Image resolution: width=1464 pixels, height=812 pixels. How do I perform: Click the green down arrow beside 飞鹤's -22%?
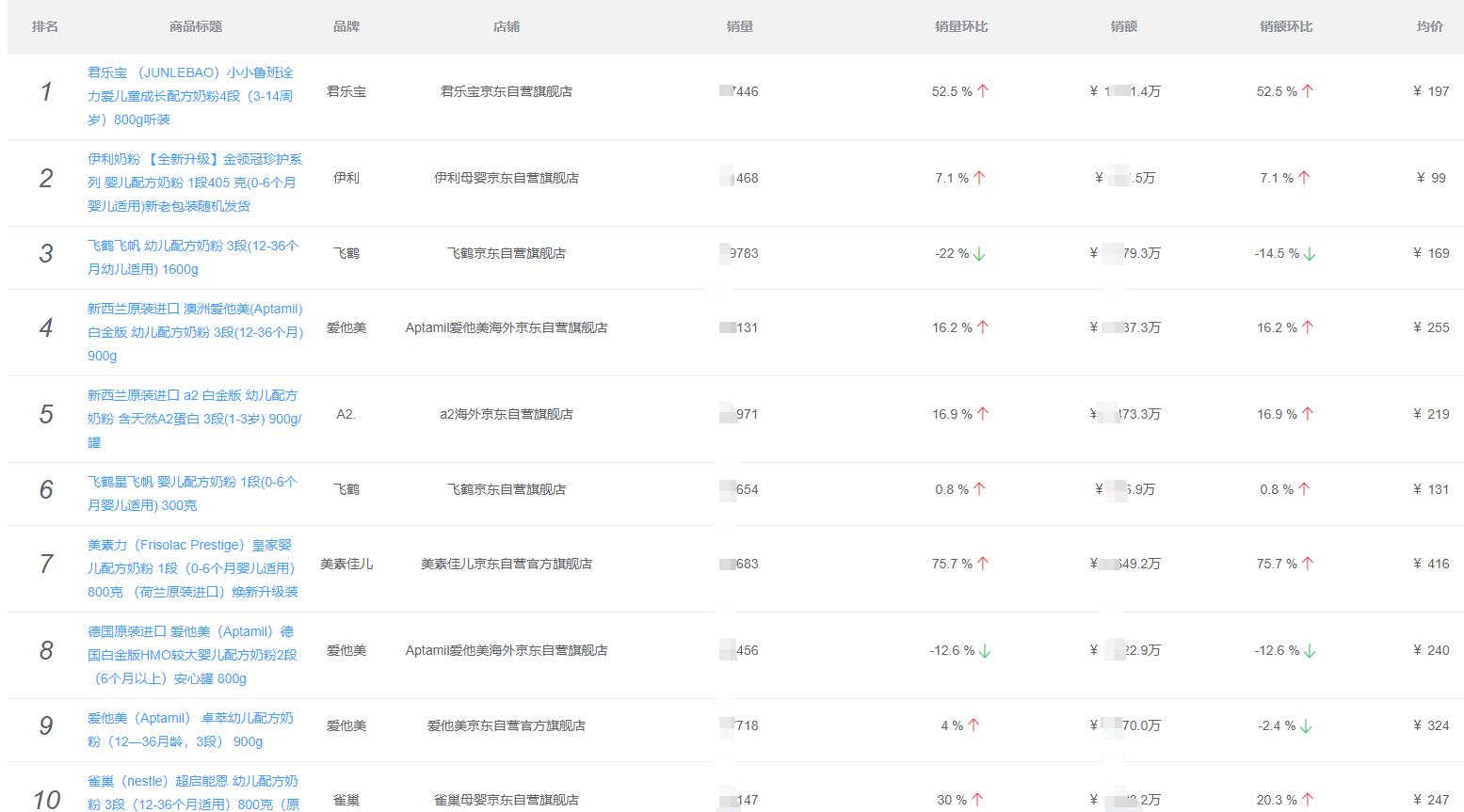[980, 252]
